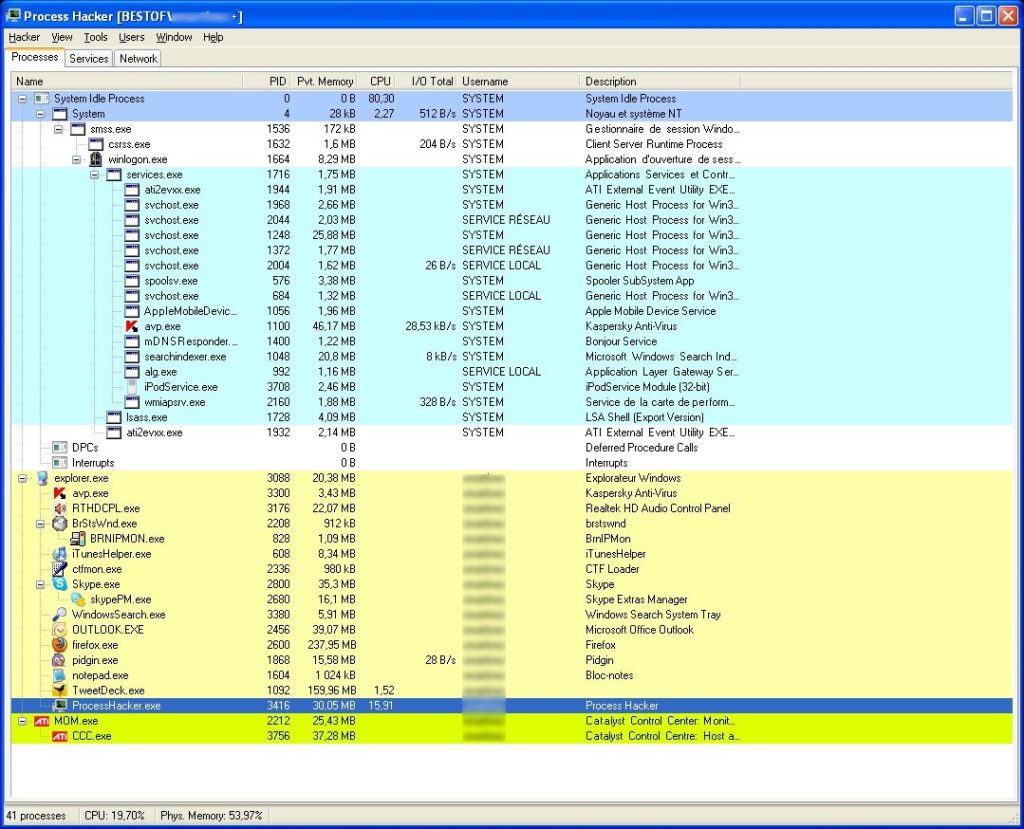
Task: Click the BRNIPMON.exe icon
Action: [x=78, y=538]
